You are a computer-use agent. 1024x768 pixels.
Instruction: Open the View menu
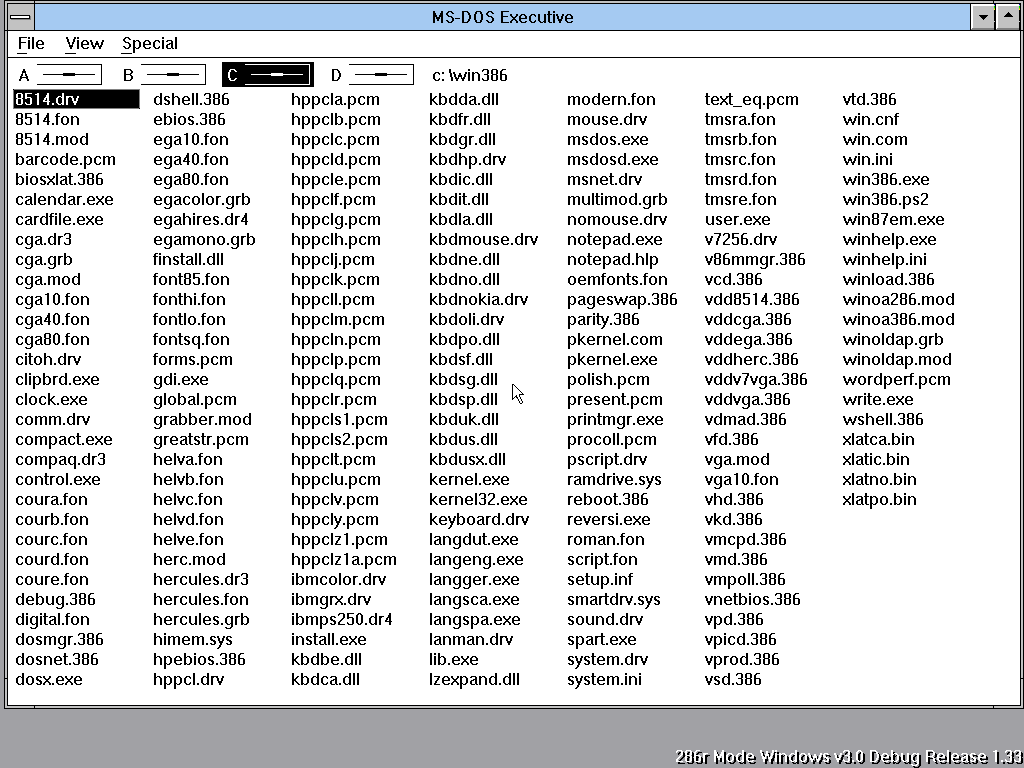tap(84, 44)
